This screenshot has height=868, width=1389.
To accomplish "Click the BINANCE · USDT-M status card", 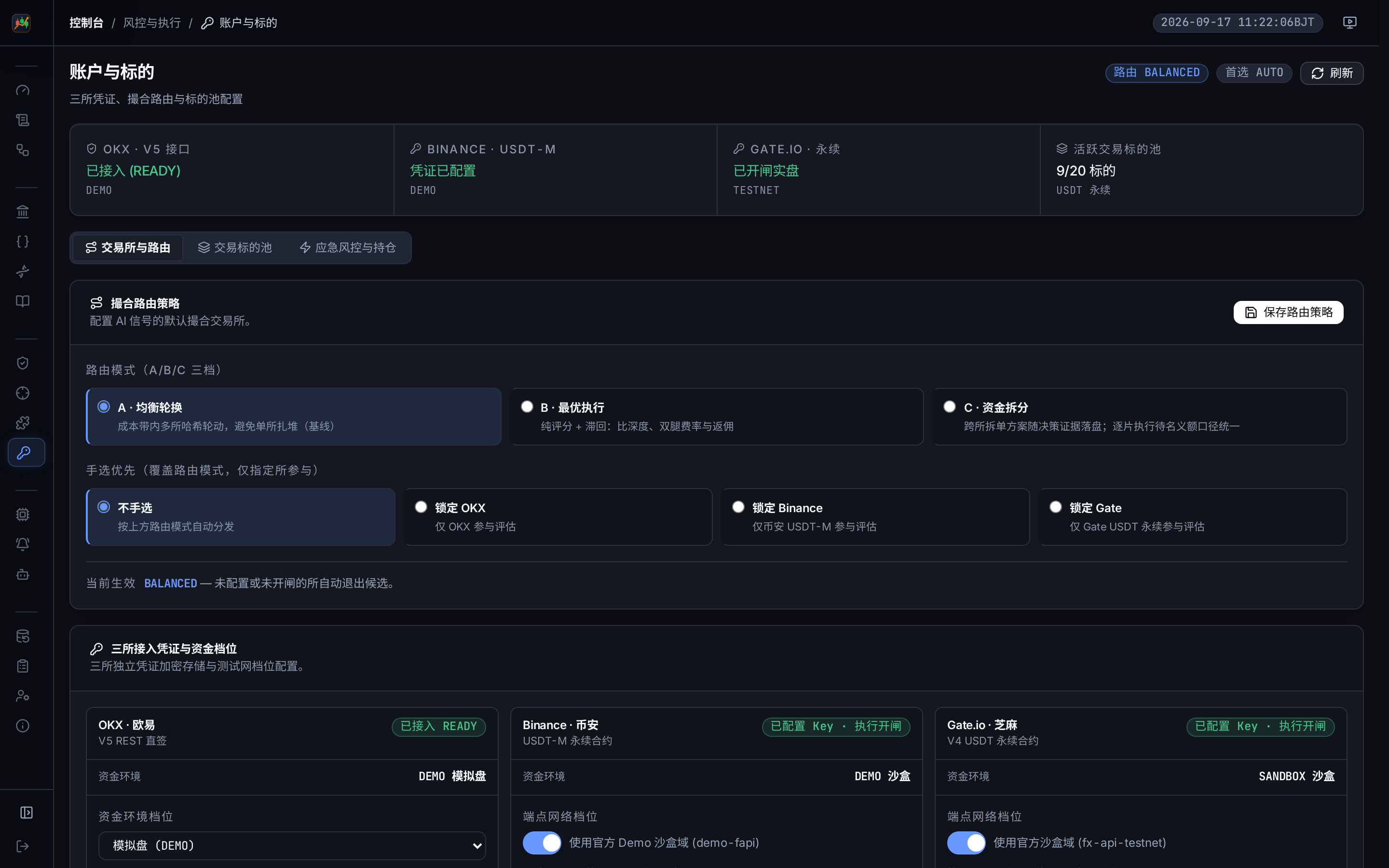I will [555, 170].
